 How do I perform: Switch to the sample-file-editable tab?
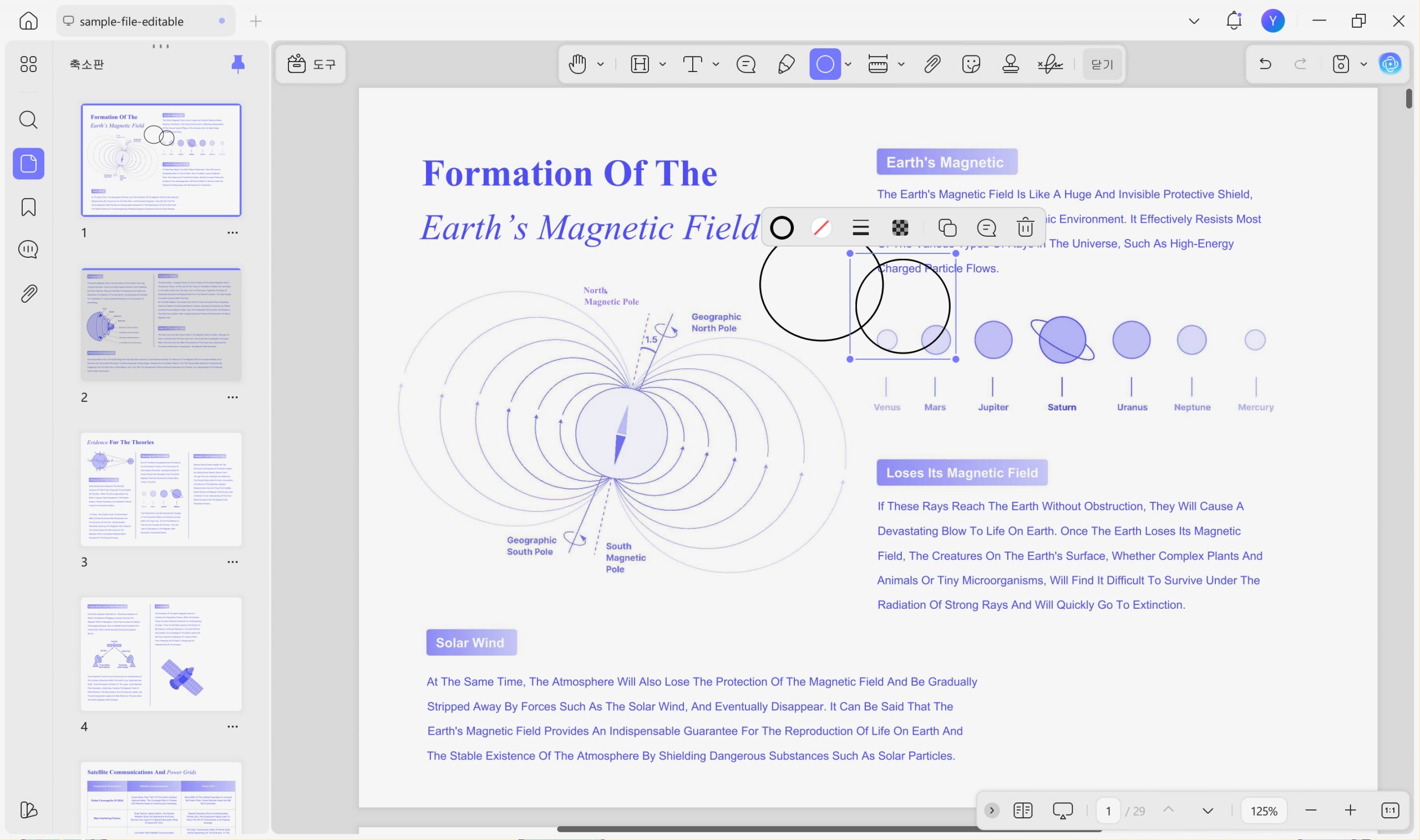[x=145, y=21]
